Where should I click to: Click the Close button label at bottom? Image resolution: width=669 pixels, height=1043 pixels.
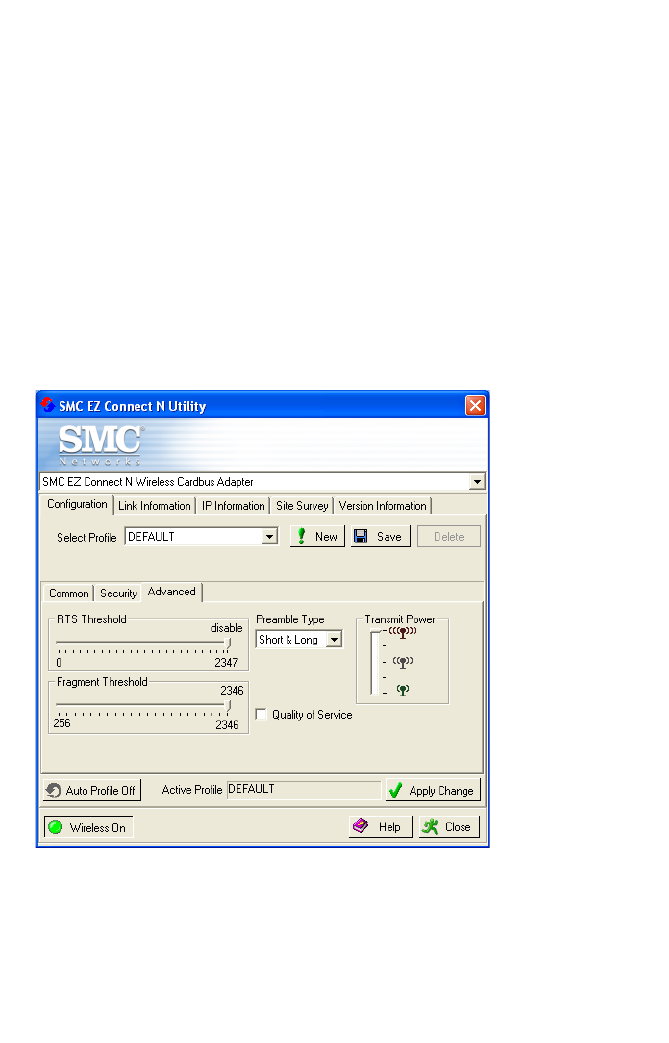pyautogui.click(x=458, y=827)
